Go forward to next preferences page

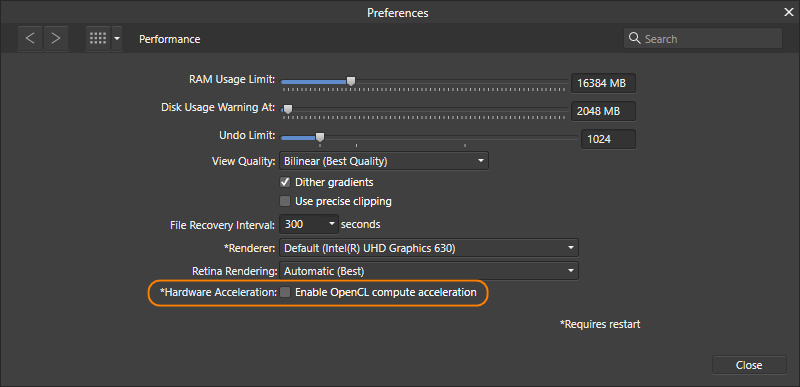coord(56,39)
